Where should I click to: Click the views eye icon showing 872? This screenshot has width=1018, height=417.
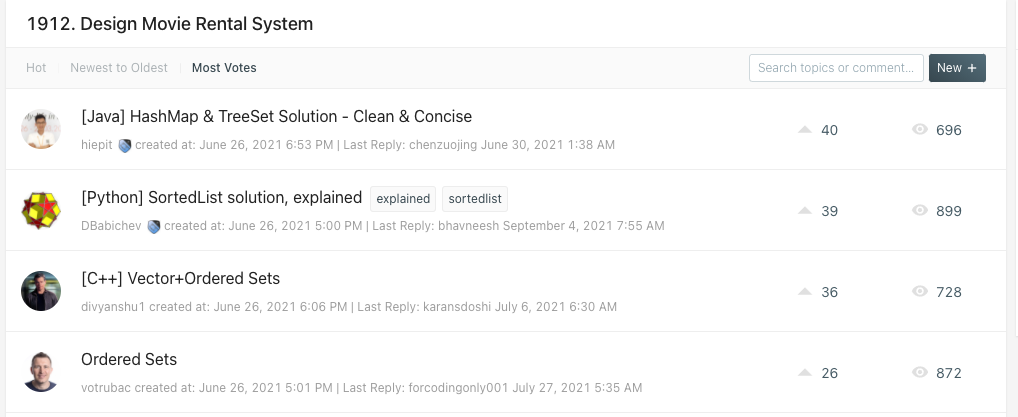point(920,372)
